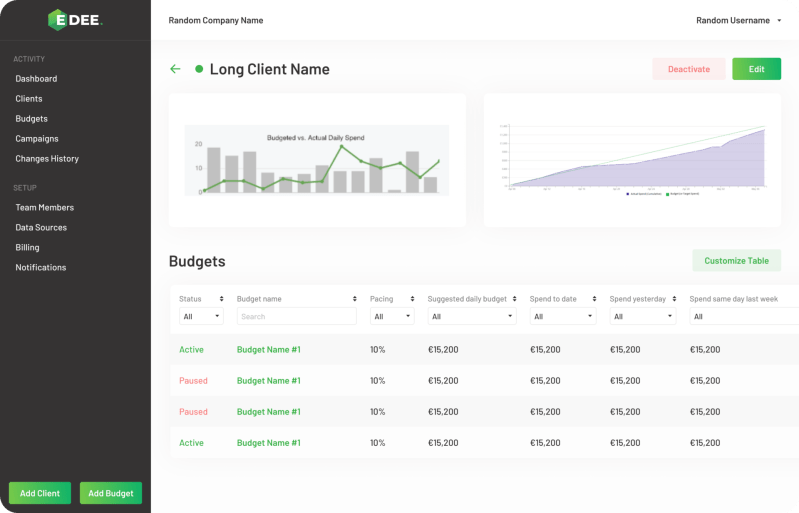Viewport: 799px width, 513px height.
Task: Open the Spend yesterday filter dropdown
Action: coord(643,316)
